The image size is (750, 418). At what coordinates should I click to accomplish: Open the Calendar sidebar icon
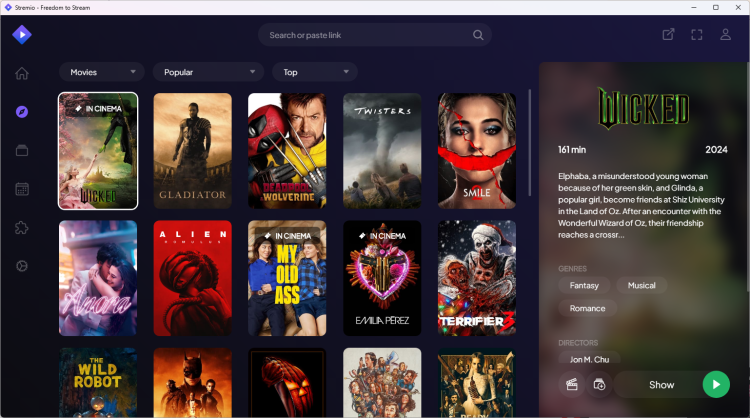click(x=22, y=189)
